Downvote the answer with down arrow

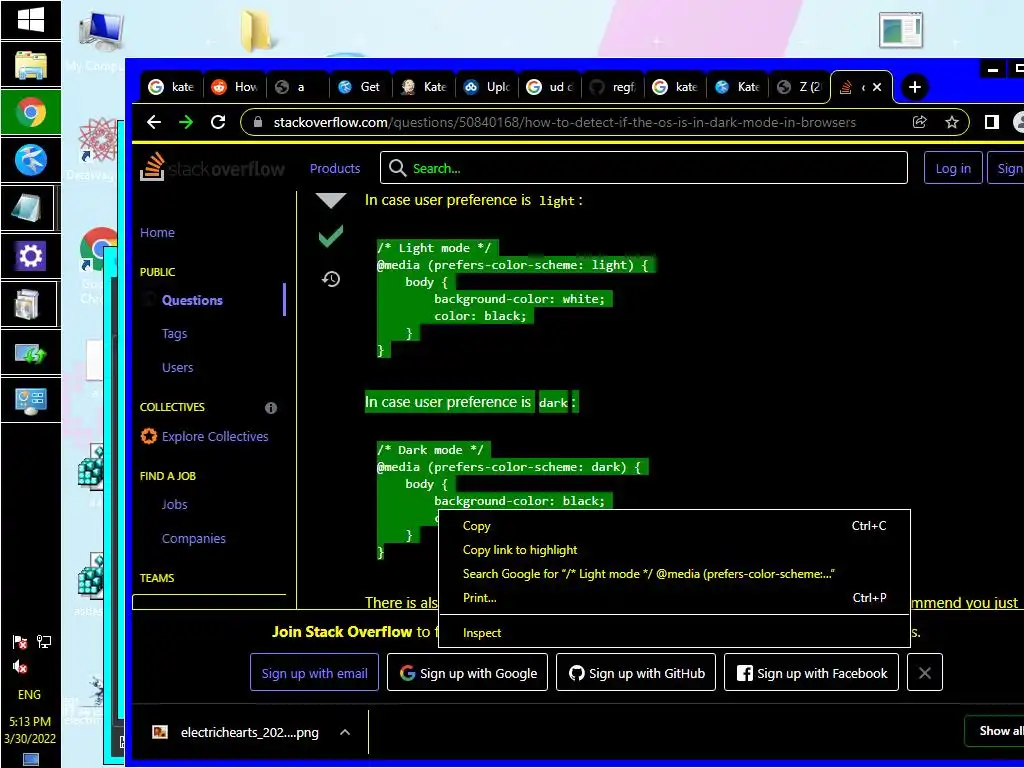[x=331, y=201]
